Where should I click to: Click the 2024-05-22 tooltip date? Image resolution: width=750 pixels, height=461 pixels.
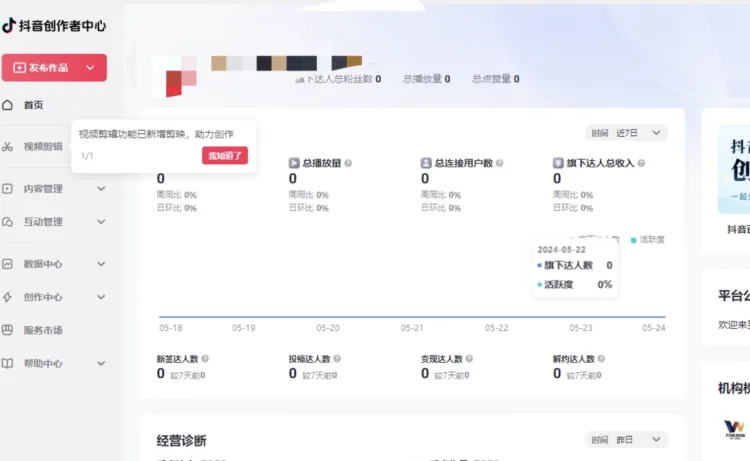[x=562, y=250]
